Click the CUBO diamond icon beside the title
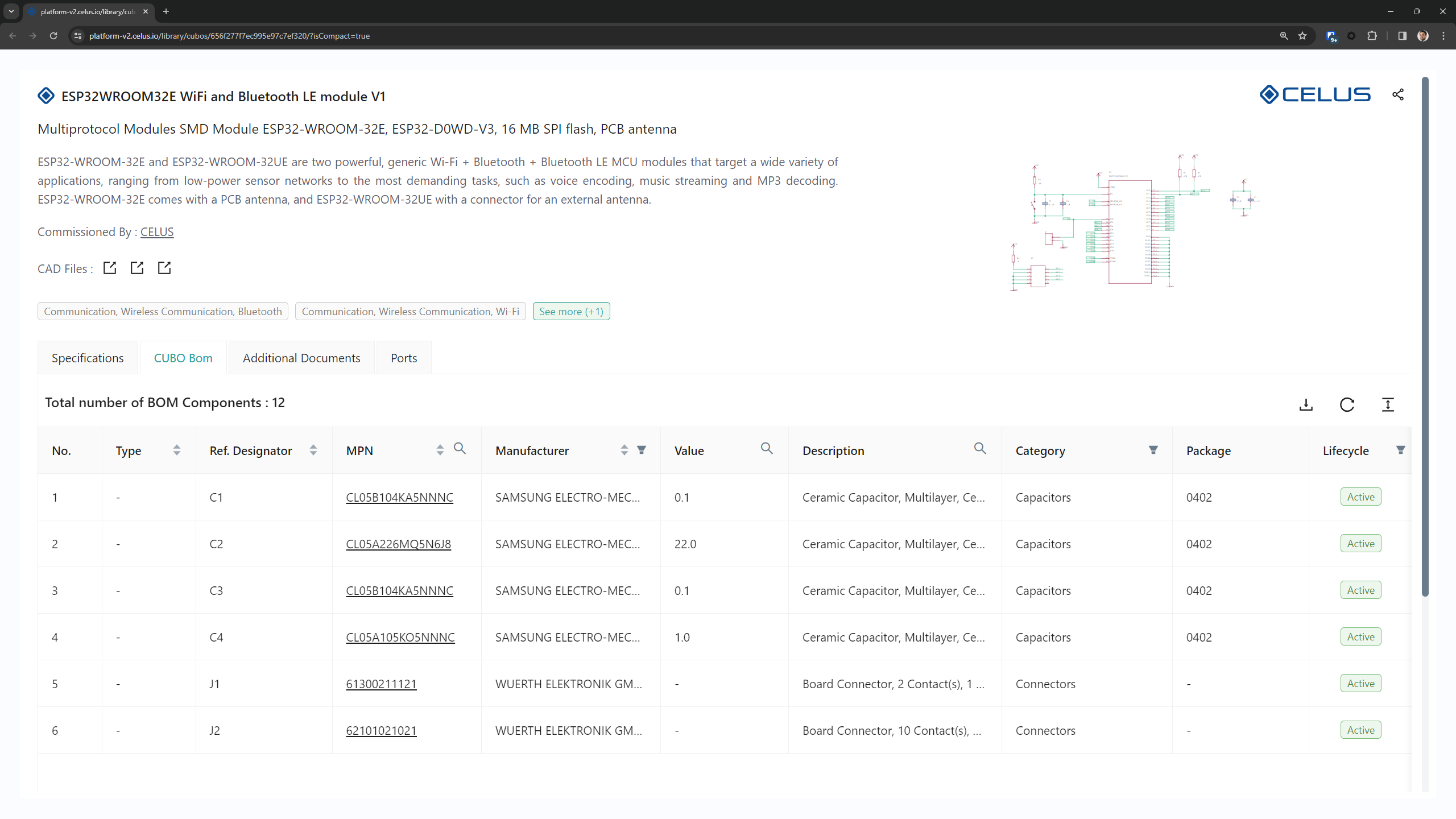Viewport: 1456px width, 819px height. [x=46, y=96]
